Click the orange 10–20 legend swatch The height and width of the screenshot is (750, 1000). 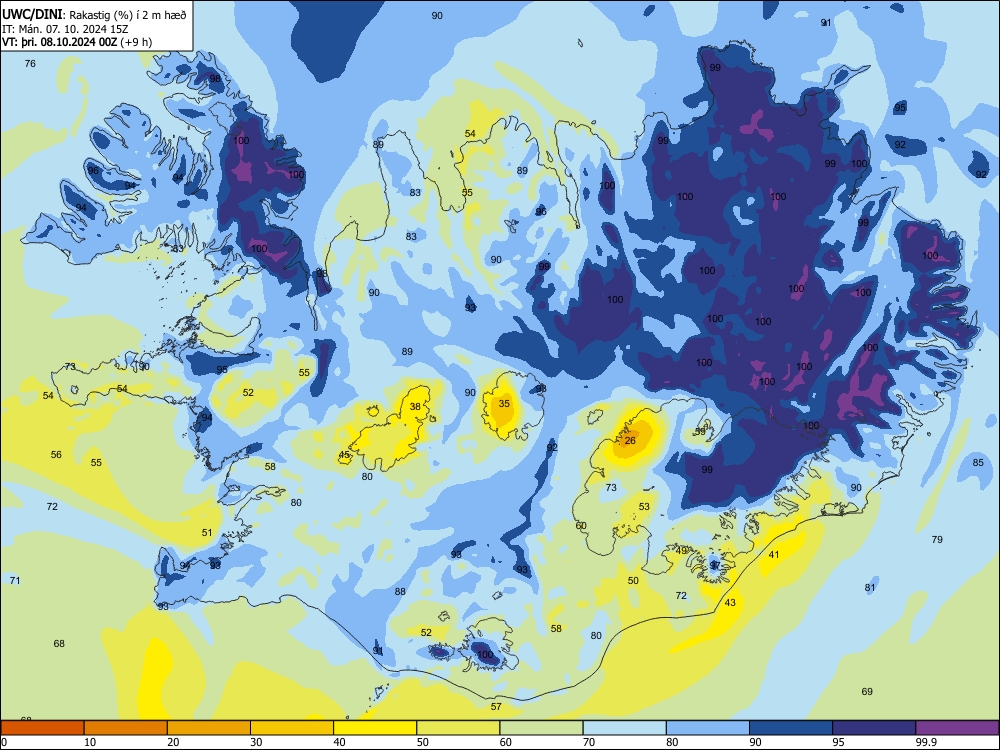click(126, 728)
